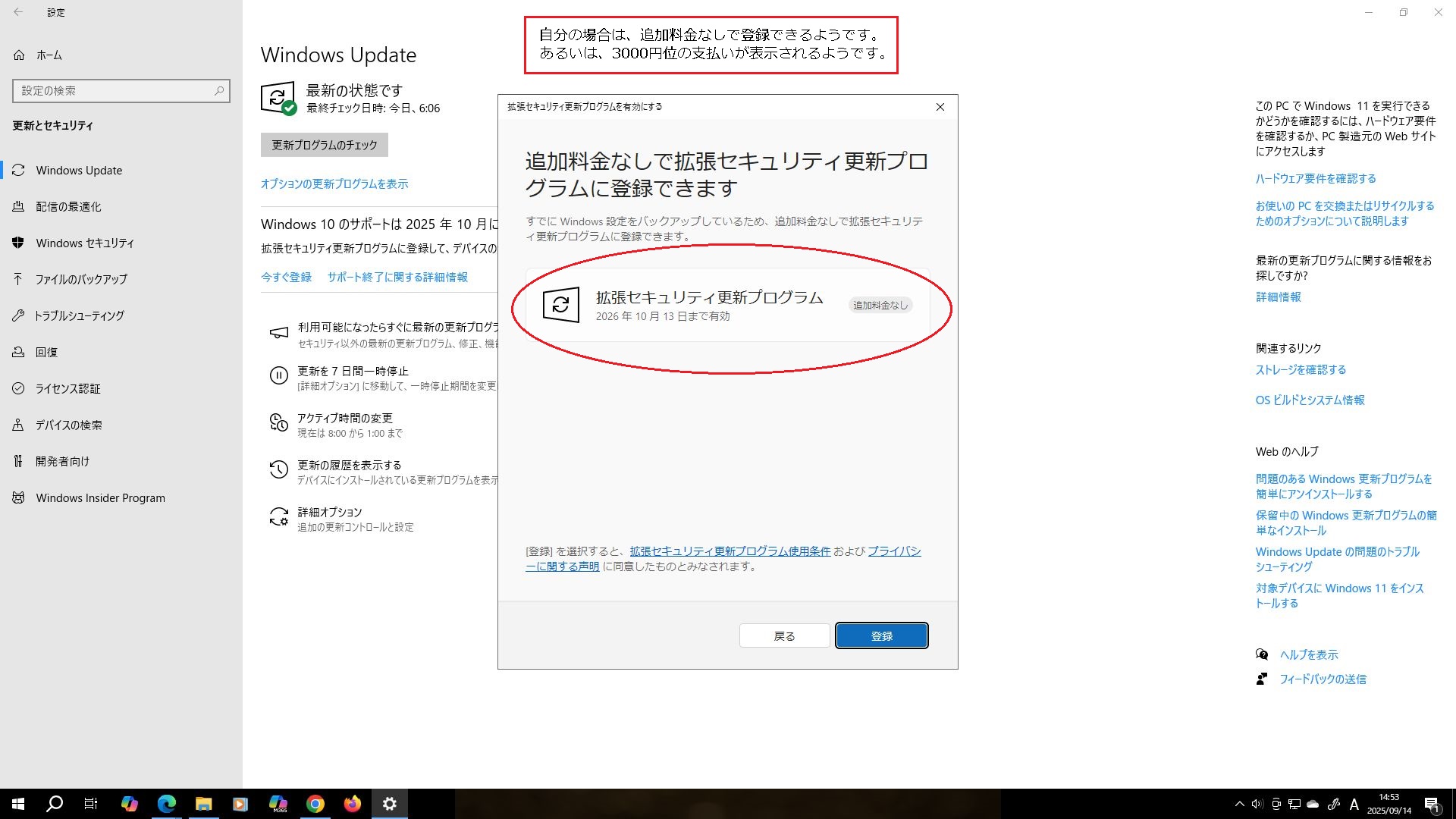Open 開発者向け sidebar item
The image size is (1456, 819).
click(62, 462)
